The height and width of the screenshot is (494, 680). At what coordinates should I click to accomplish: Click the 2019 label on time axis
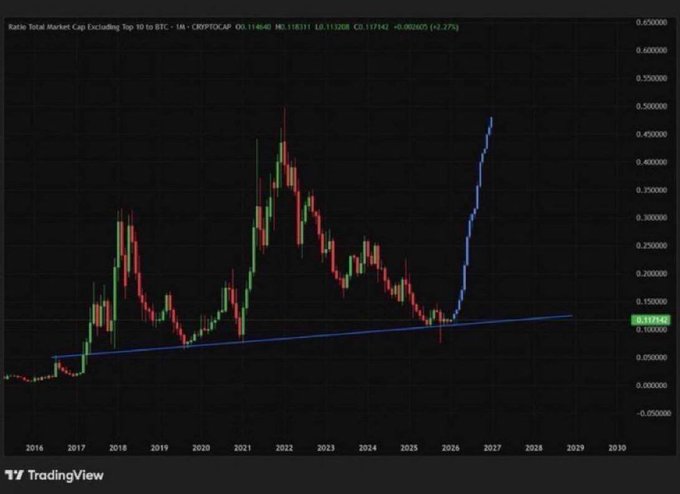pyautogui.click(x=159, y=448)
